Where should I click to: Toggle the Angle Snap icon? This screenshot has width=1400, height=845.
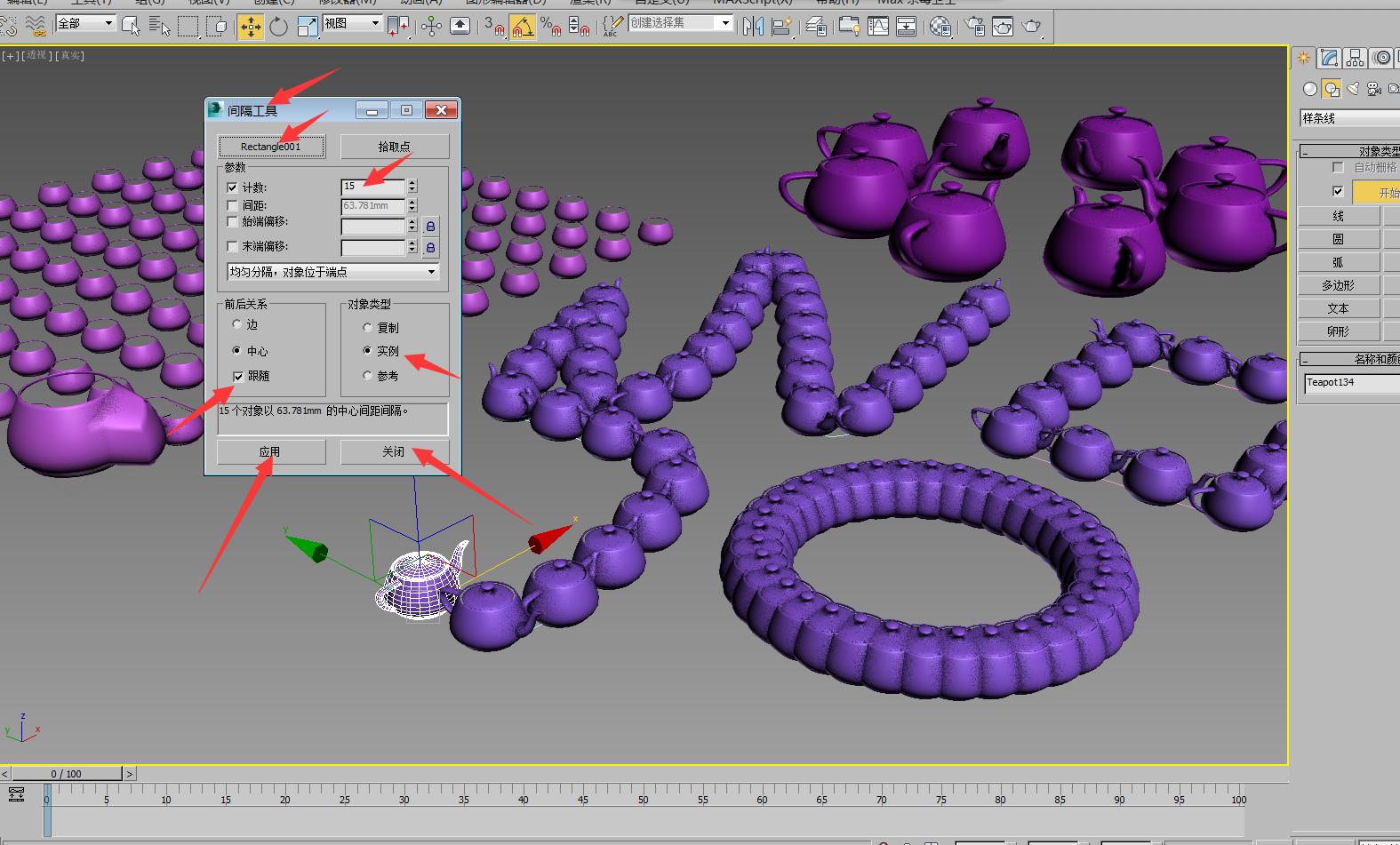tap(523, 27)
